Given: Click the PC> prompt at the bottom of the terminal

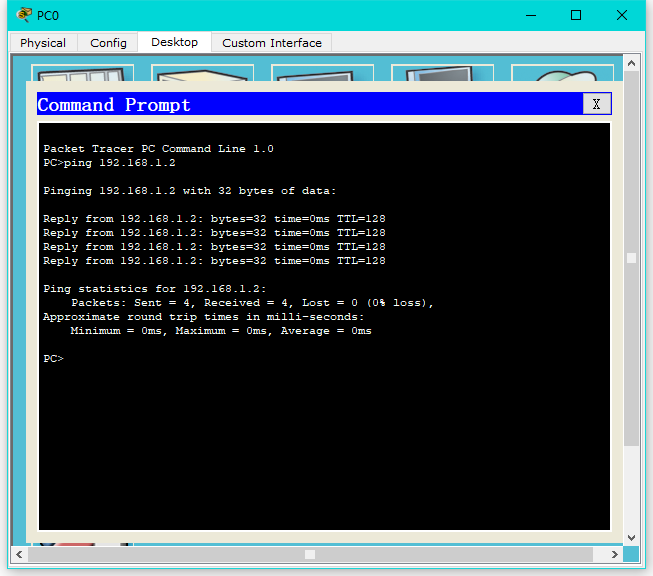Looking at the screenshot, I should (53, 359).
